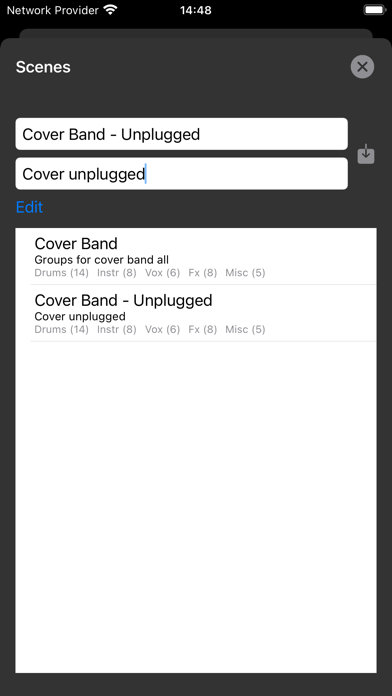This screenshot has height=696, width=392.
Task: Close the Scenes panel with X button
Action: click(x=362, y=67)
